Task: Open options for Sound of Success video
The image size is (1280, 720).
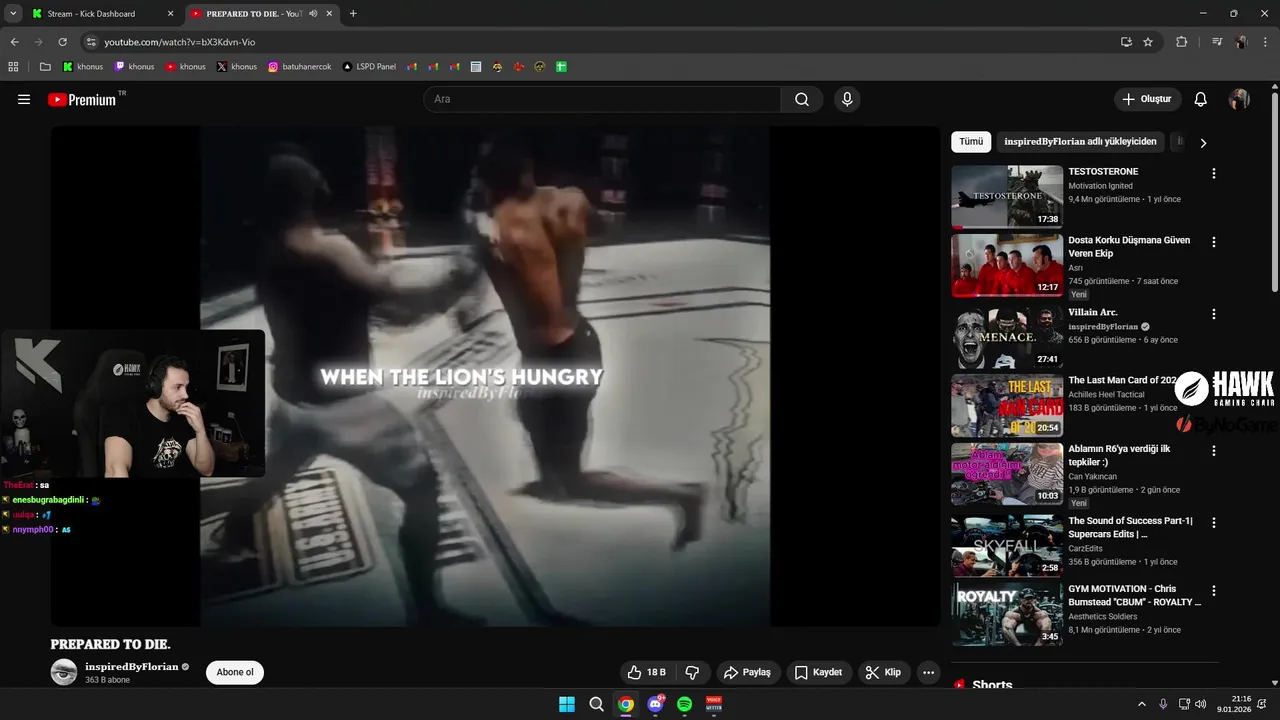Action: (x=1214, y=523)
